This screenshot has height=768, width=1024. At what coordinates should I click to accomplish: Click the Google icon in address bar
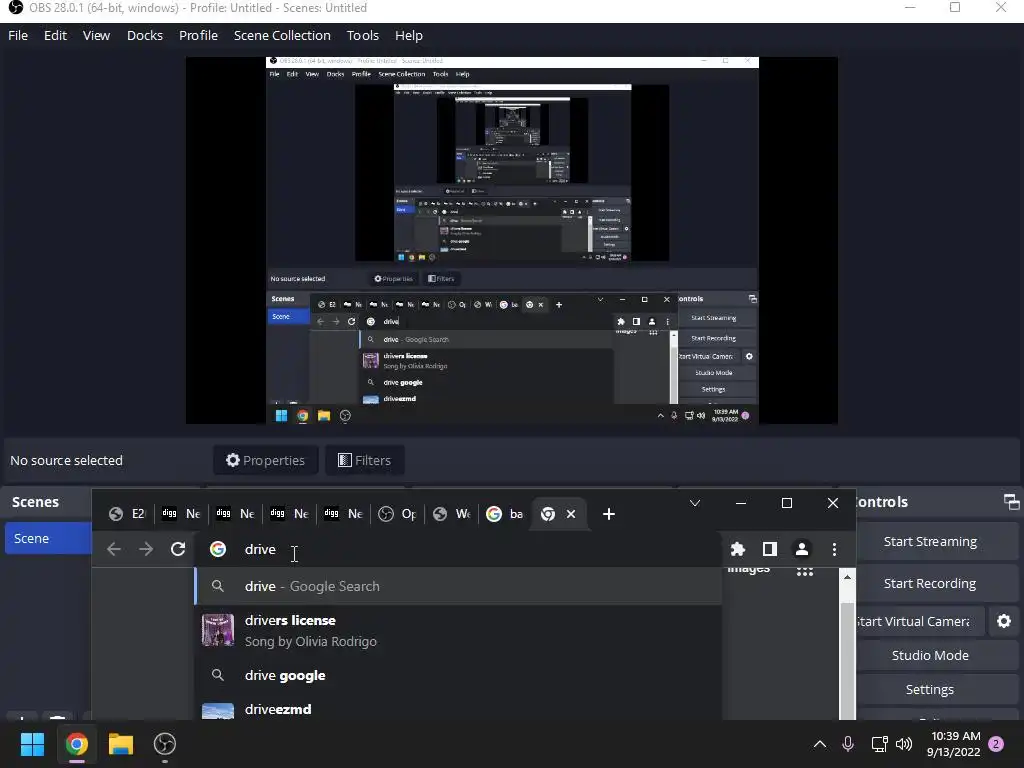218,549
